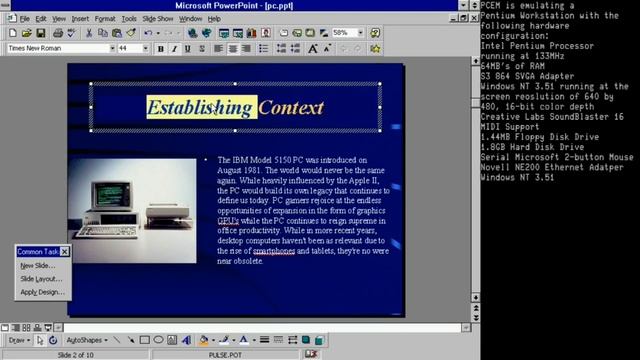Increase the font size with large A
This screenshot has height=360, width=640.
pyautogui.click(x=313, y=49)
